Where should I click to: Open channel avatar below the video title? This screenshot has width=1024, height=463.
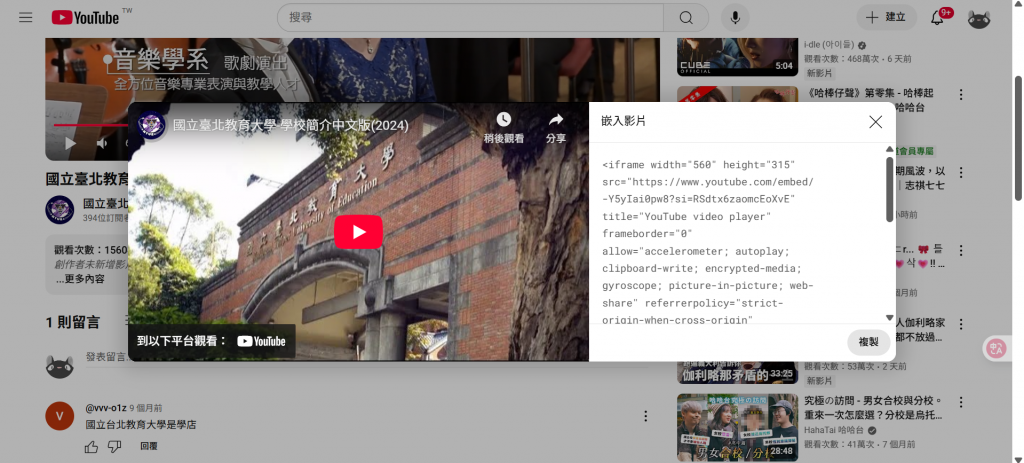[x=59, y=210]
